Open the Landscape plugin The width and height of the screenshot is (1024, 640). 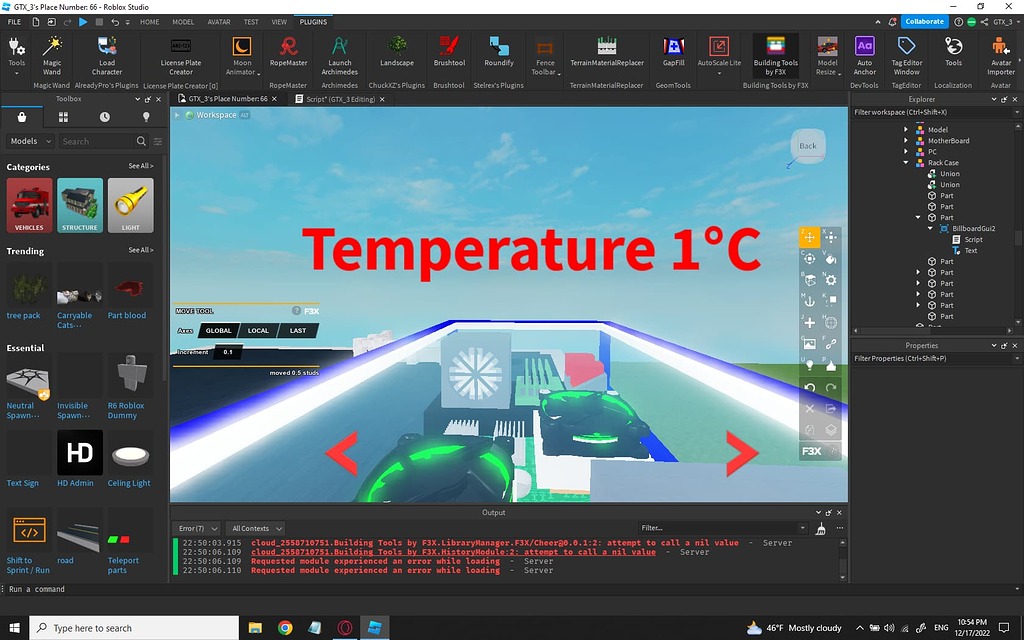[396, 52]
